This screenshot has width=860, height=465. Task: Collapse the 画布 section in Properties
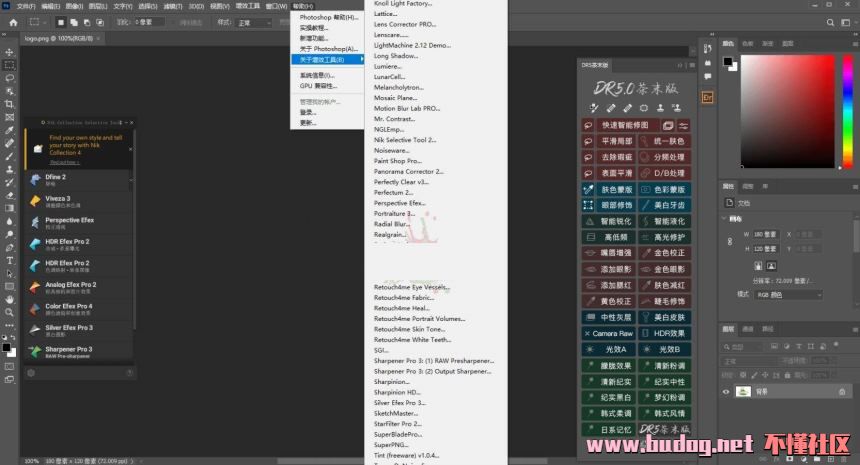pyautogui.click(x=725, y=218)
